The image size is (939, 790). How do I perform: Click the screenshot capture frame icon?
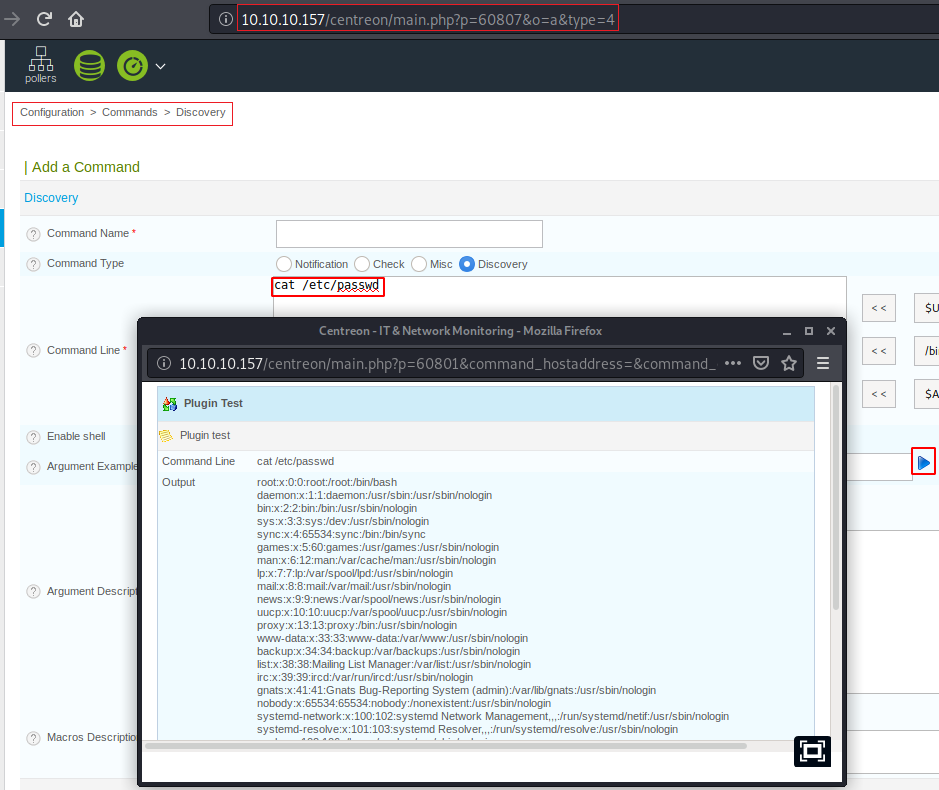tap(812, 751)
